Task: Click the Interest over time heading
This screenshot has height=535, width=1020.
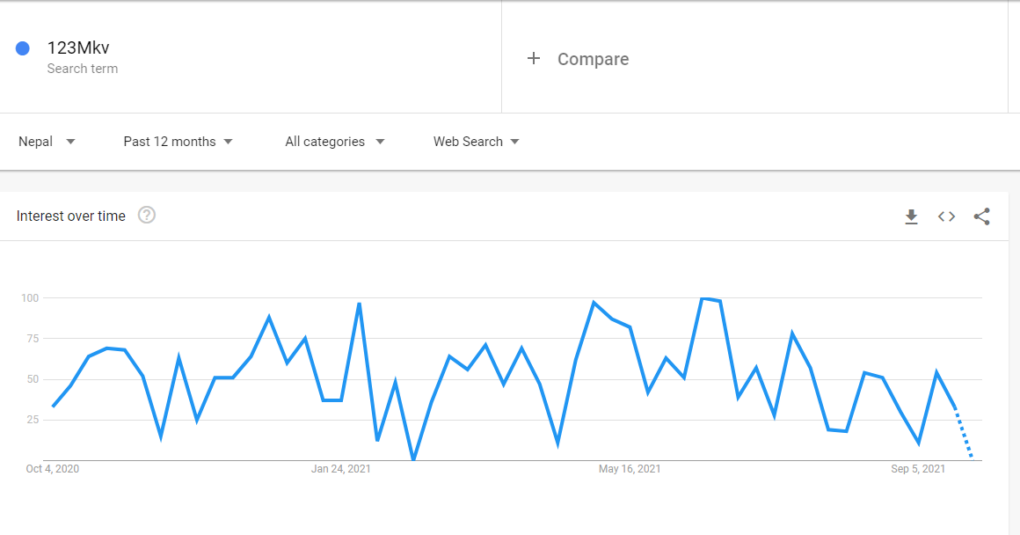Action: coord(71,216)
